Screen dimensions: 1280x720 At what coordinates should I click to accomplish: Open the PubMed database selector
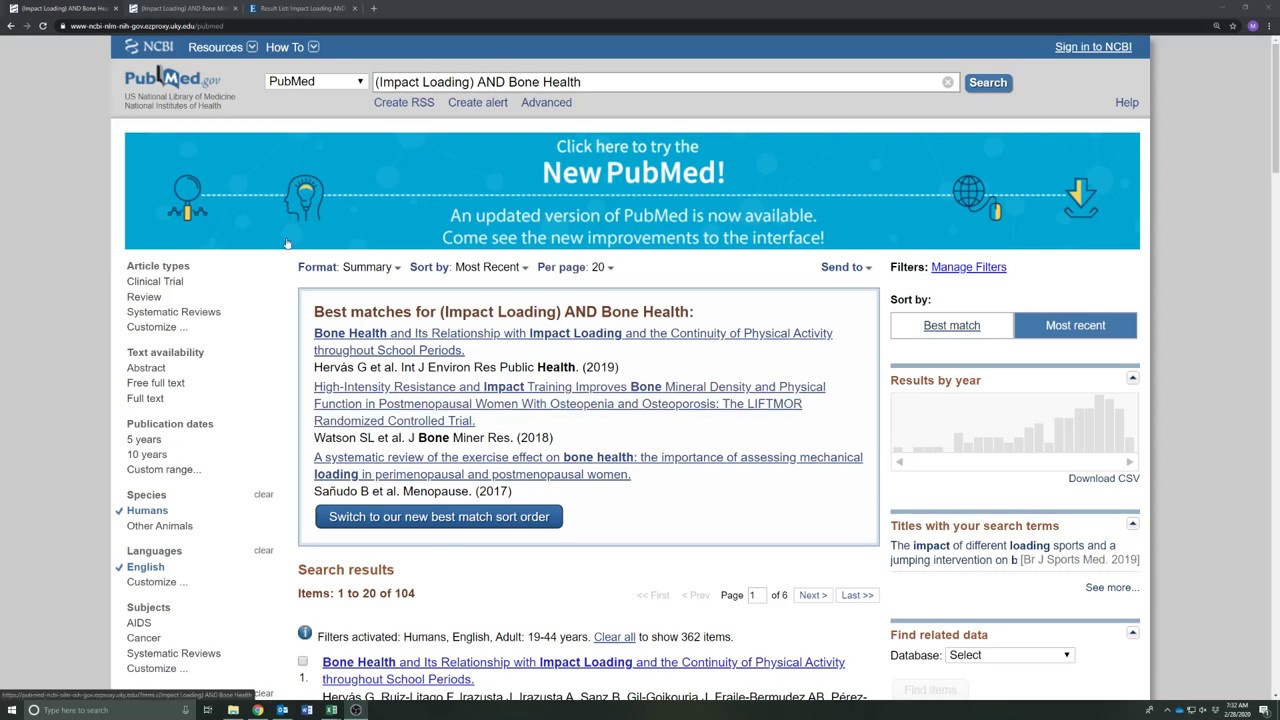[x=316, y=82]
